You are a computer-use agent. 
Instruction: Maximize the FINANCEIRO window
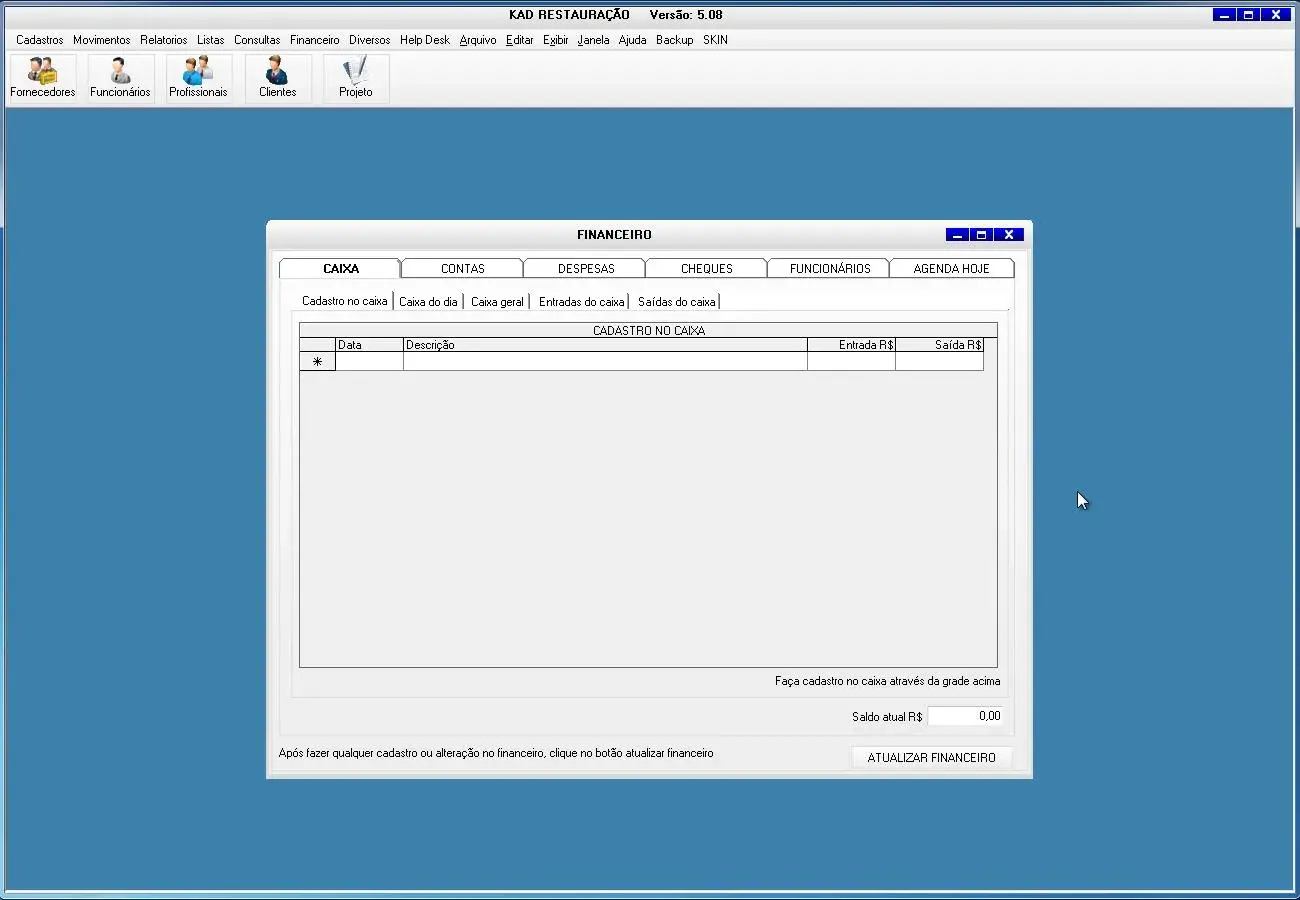pyautogui.click(x=983, y=234)
